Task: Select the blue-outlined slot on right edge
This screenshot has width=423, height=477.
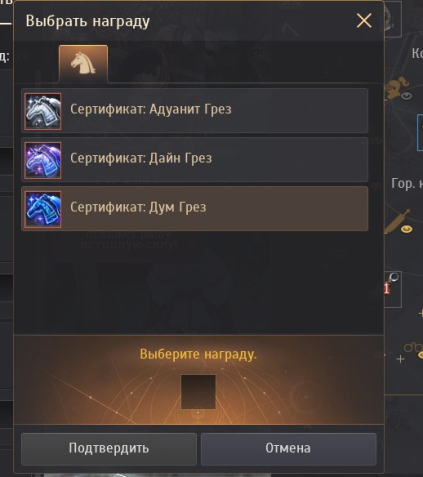Action: 420,133
